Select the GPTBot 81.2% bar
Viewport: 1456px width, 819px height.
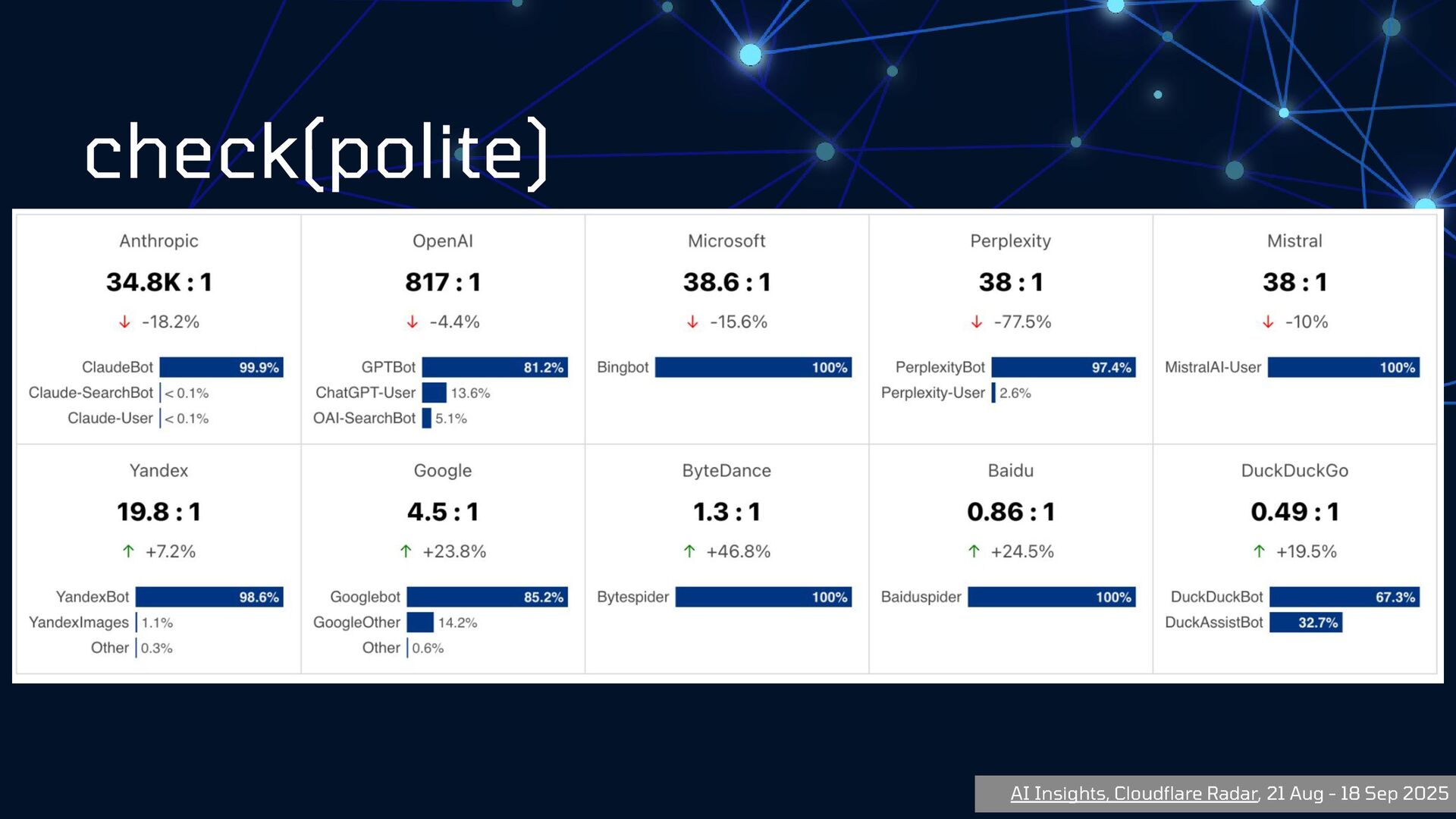point(494,367)
